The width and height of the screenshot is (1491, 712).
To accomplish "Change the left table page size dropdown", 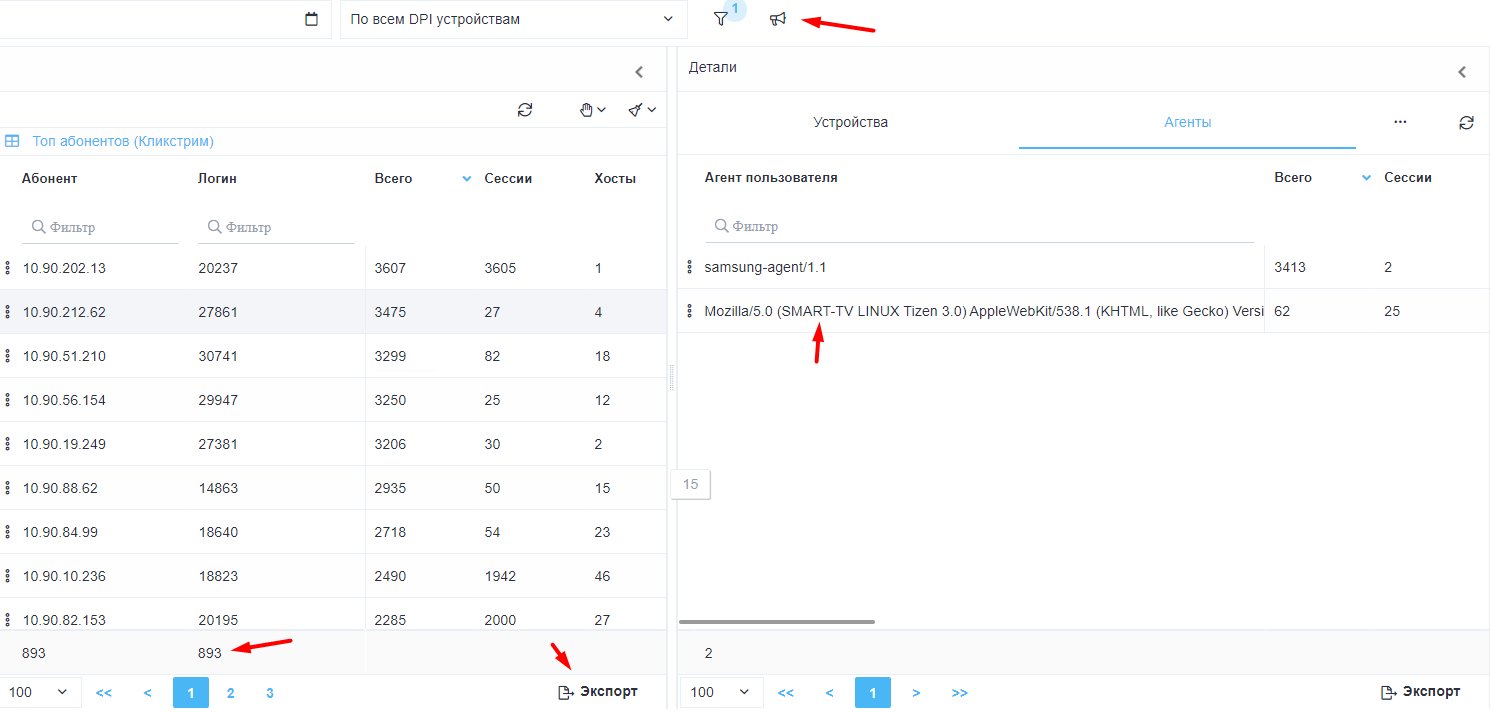I will coord(38,692).
